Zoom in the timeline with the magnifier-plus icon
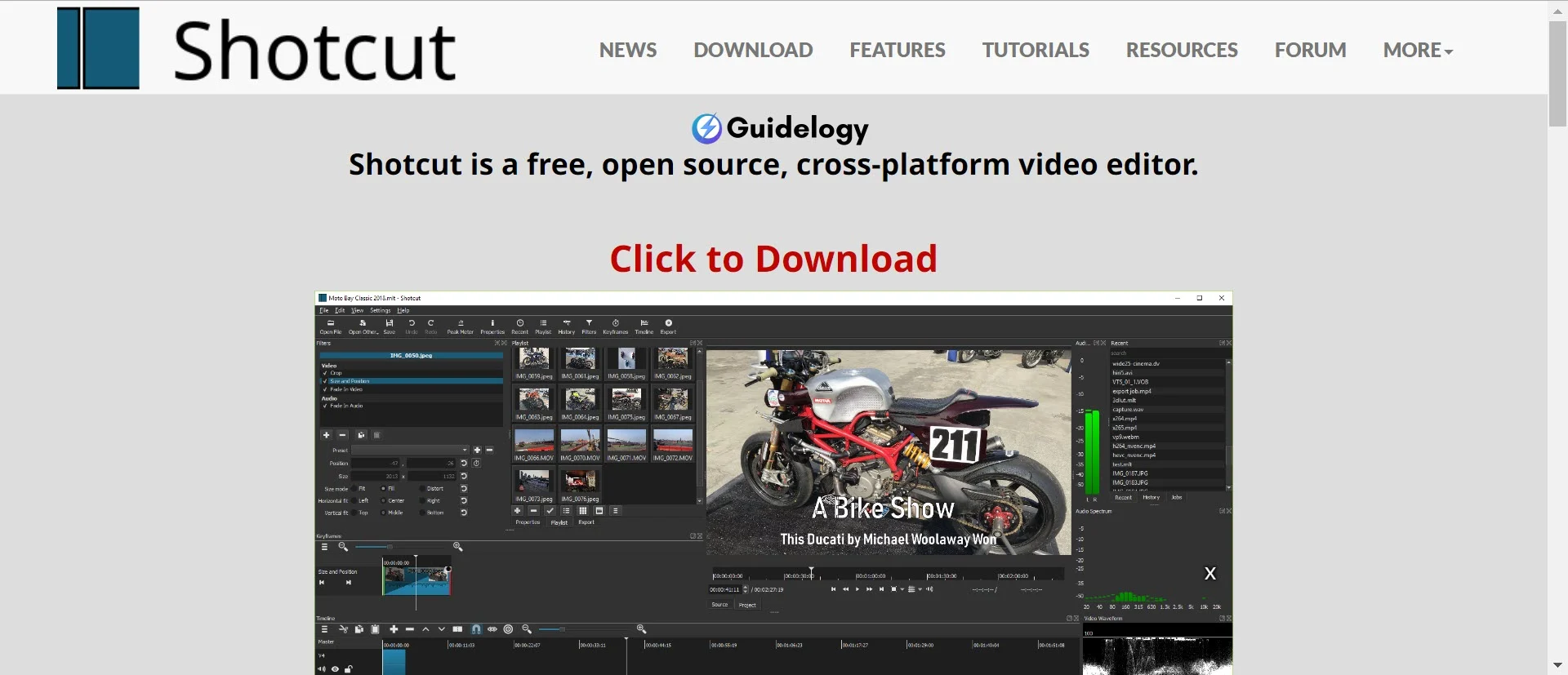This screenshot has height=675, width=1568. [x=641, y=629]
